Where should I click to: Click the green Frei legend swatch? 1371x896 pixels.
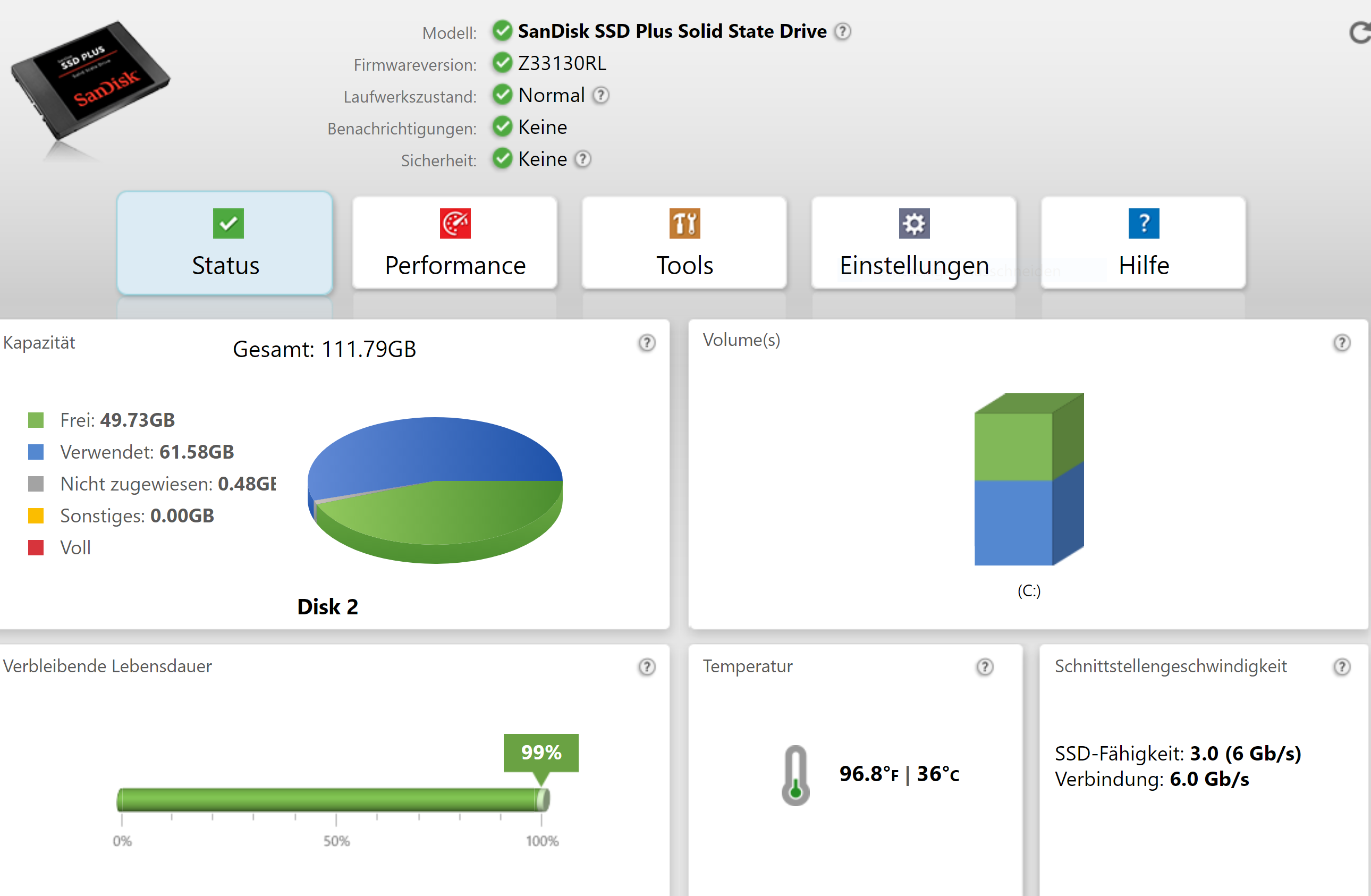click(36, 420)
